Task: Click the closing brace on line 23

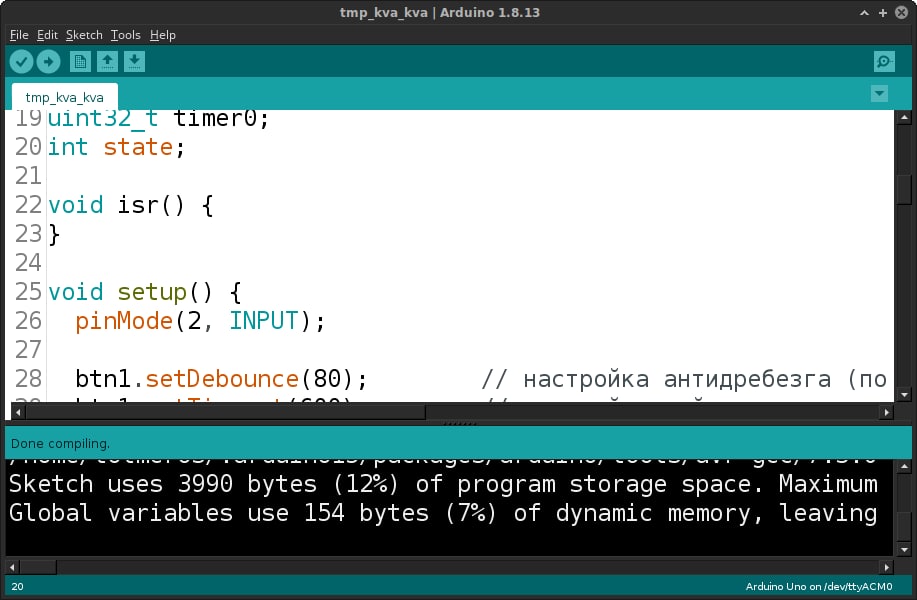Action: point(54,235)
